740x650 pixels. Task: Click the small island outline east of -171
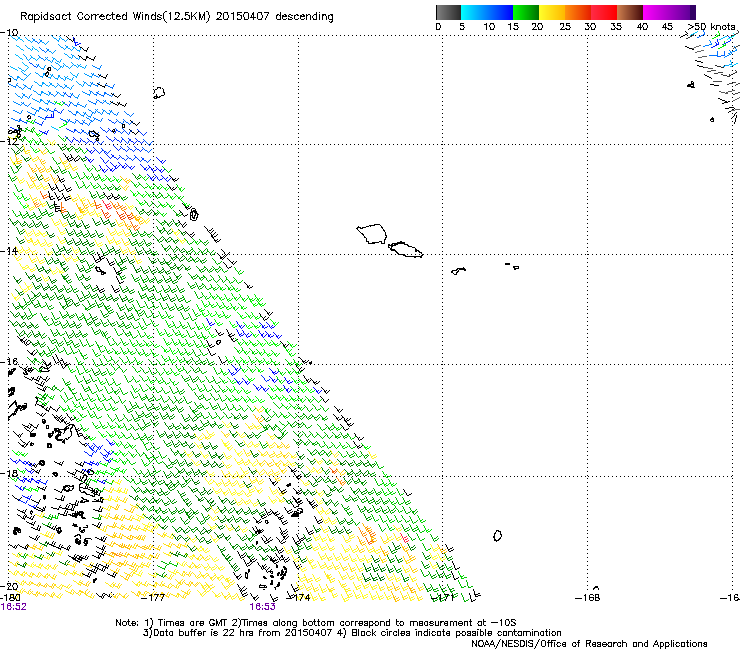coord(458,271)
